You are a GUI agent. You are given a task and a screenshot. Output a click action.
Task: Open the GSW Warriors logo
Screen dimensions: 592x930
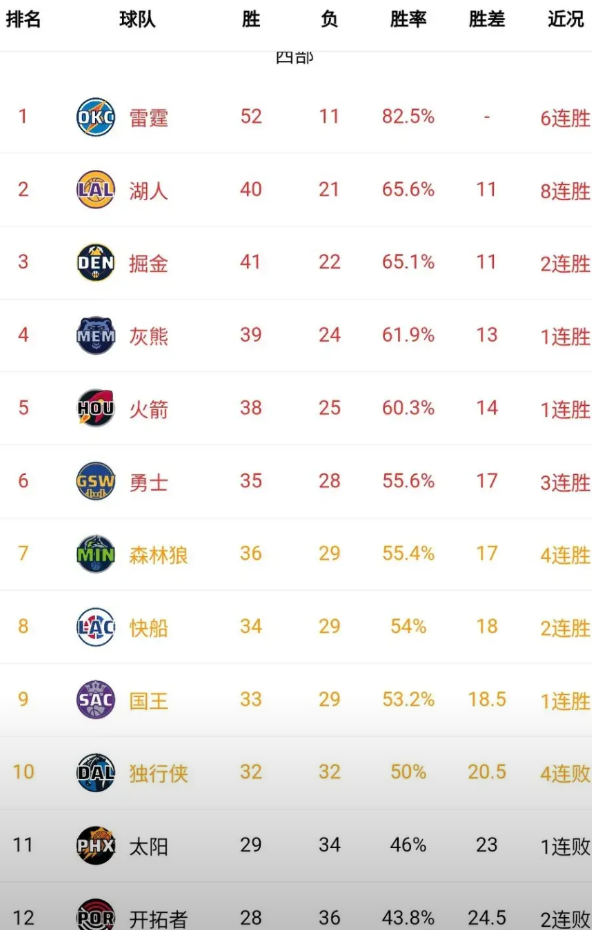point(96,481)
